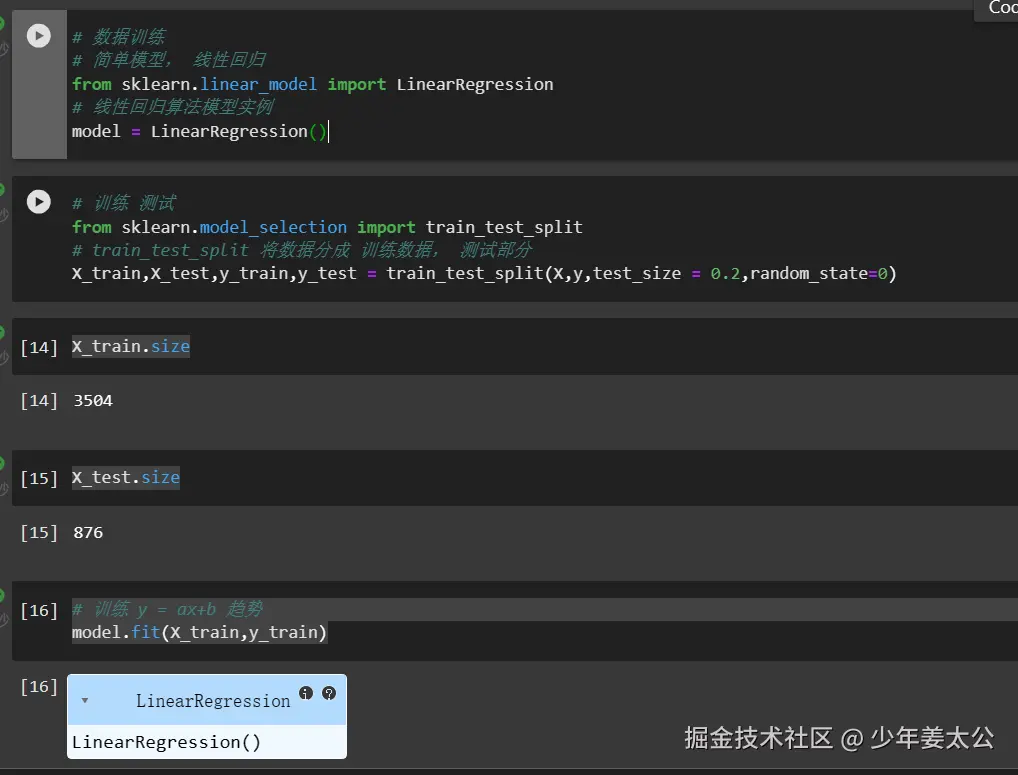Click the input cell number [16] label
This screenshot has height=775, width=1018.
(39, 610)
